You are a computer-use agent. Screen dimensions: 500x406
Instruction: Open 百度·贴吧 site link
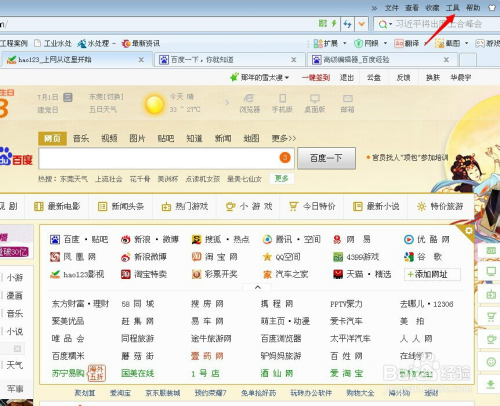[79, 239]
